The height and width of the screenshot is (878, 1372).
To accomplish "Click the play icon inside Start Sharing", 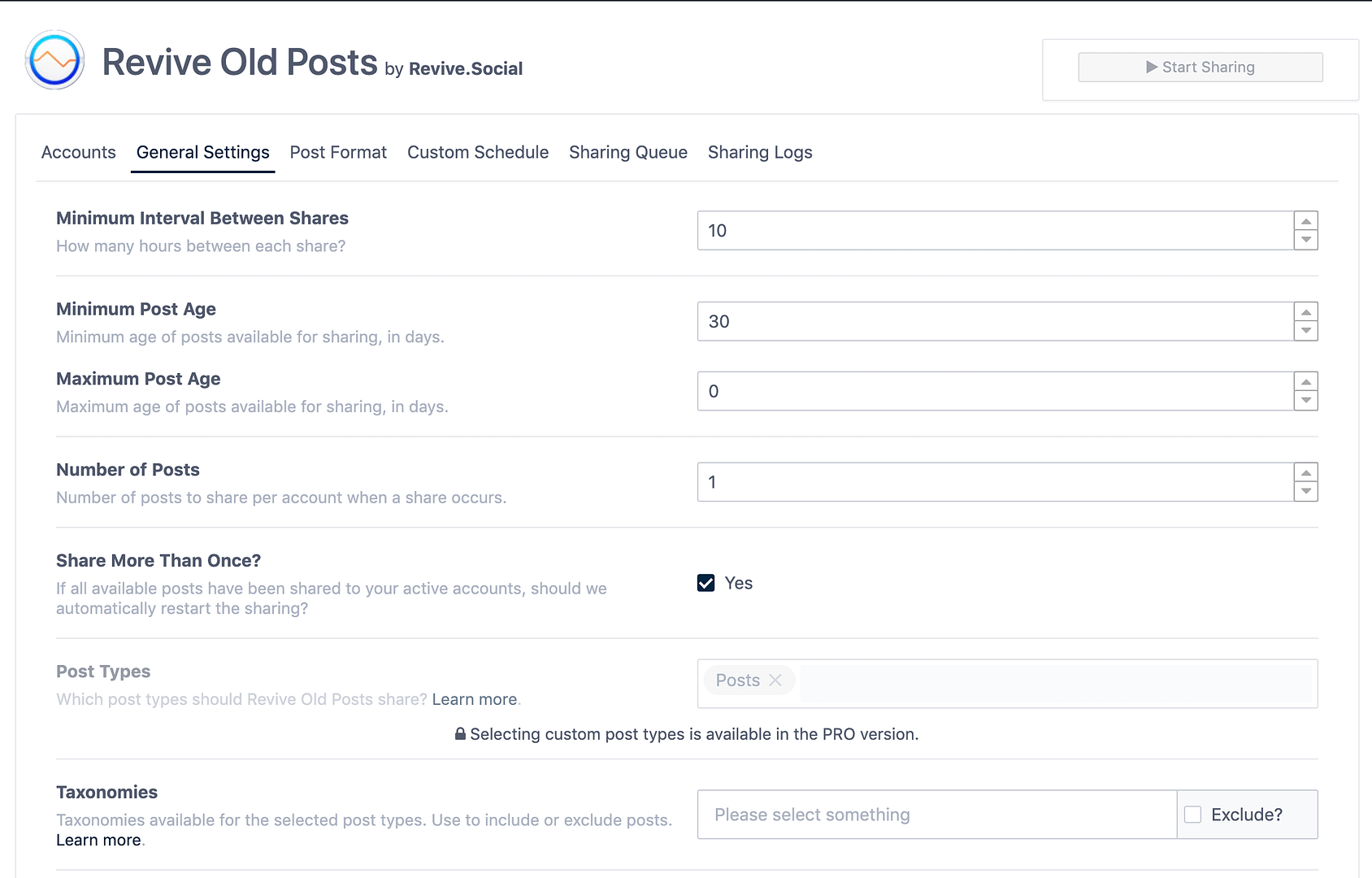I will 1152,67.
